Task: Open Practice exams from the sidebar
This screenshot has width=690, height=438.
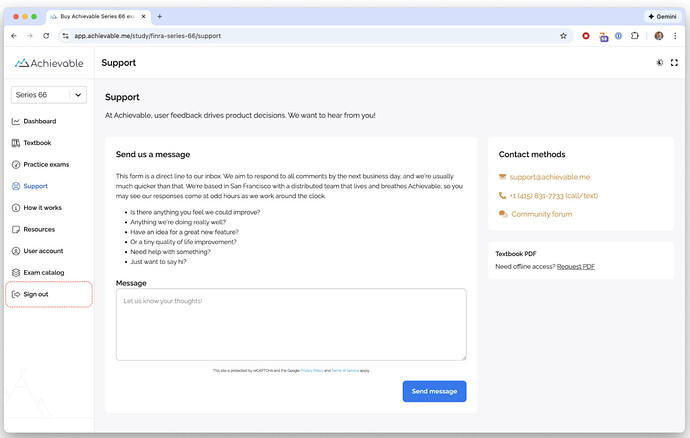Action: point(46,164)
